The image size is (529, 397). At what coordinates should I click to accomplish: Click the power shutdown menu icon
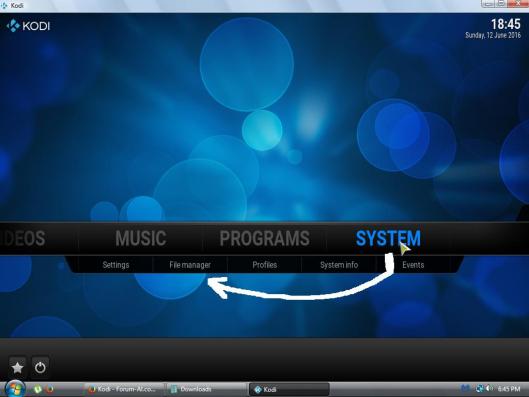(x=40, y=367)
